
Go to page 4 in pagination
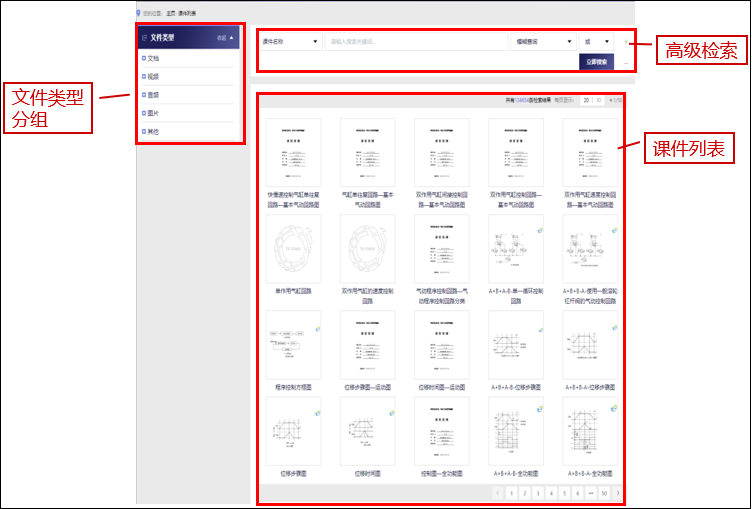[551, 493]
